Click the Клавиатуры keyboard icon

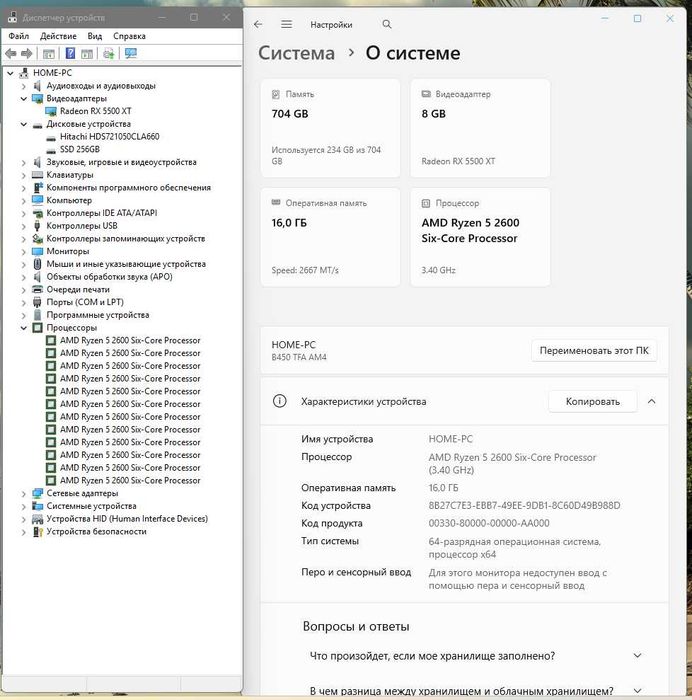pyautogui.click(x=38, y=175)
